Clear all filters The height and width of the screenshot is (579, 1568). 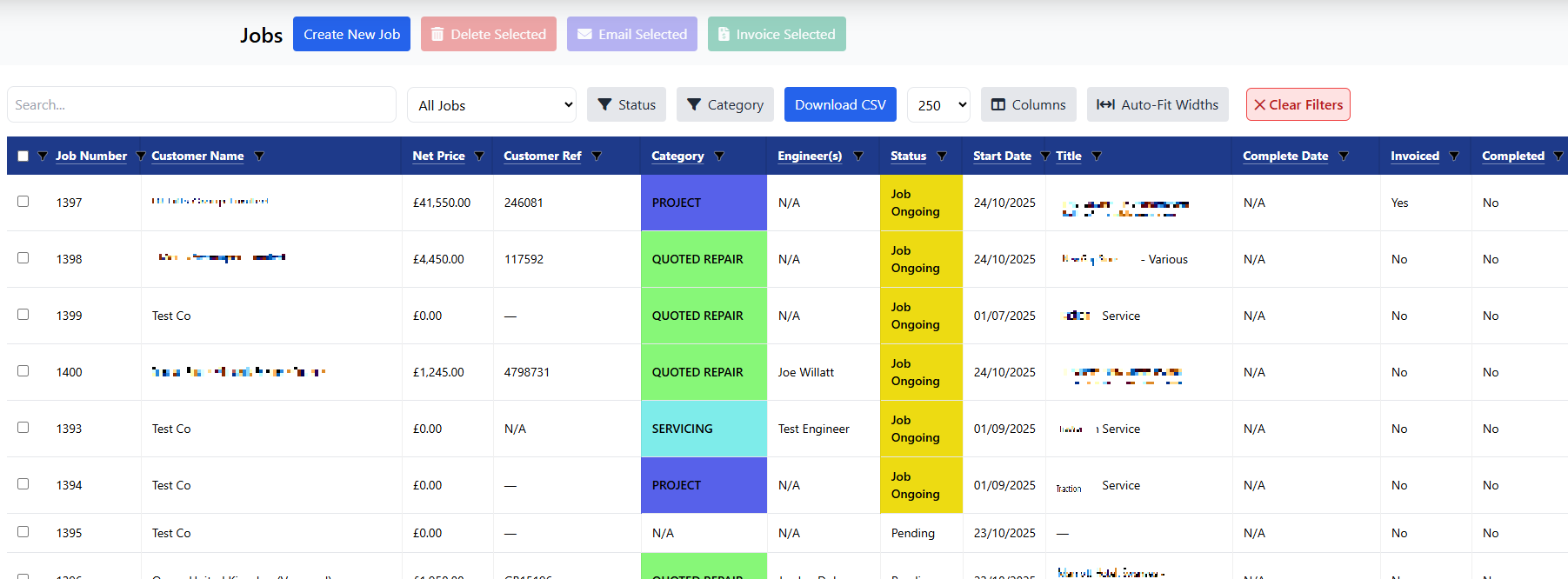point(1298,104)
